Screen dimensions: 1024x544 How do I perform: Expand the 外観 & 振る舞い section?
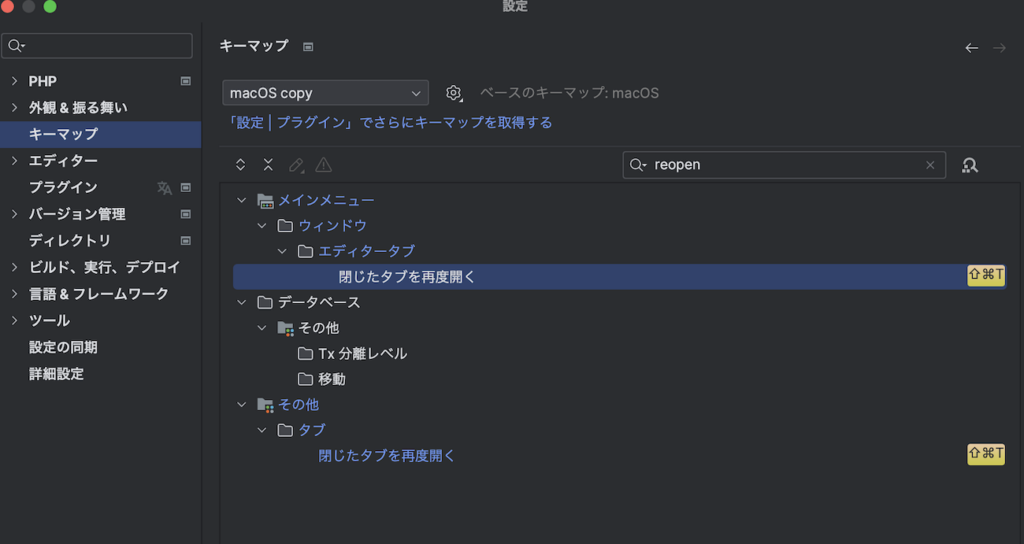(14, 108)
